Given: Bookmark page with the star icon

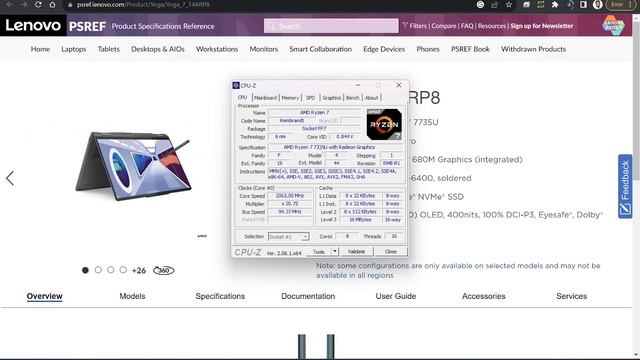Looking at the screenshot, I should click(509, 4).
